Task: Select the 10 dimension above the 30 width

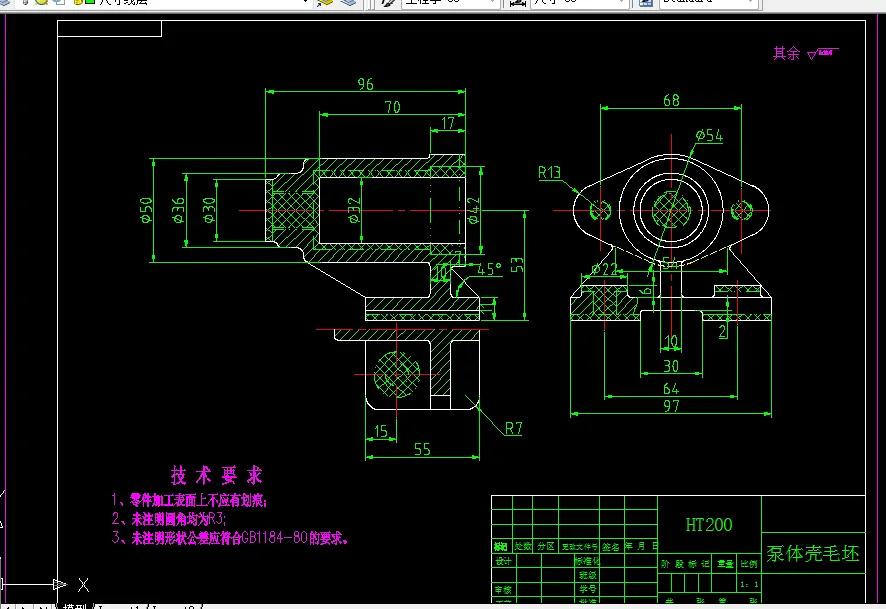Action: click(x=671, y=342)
